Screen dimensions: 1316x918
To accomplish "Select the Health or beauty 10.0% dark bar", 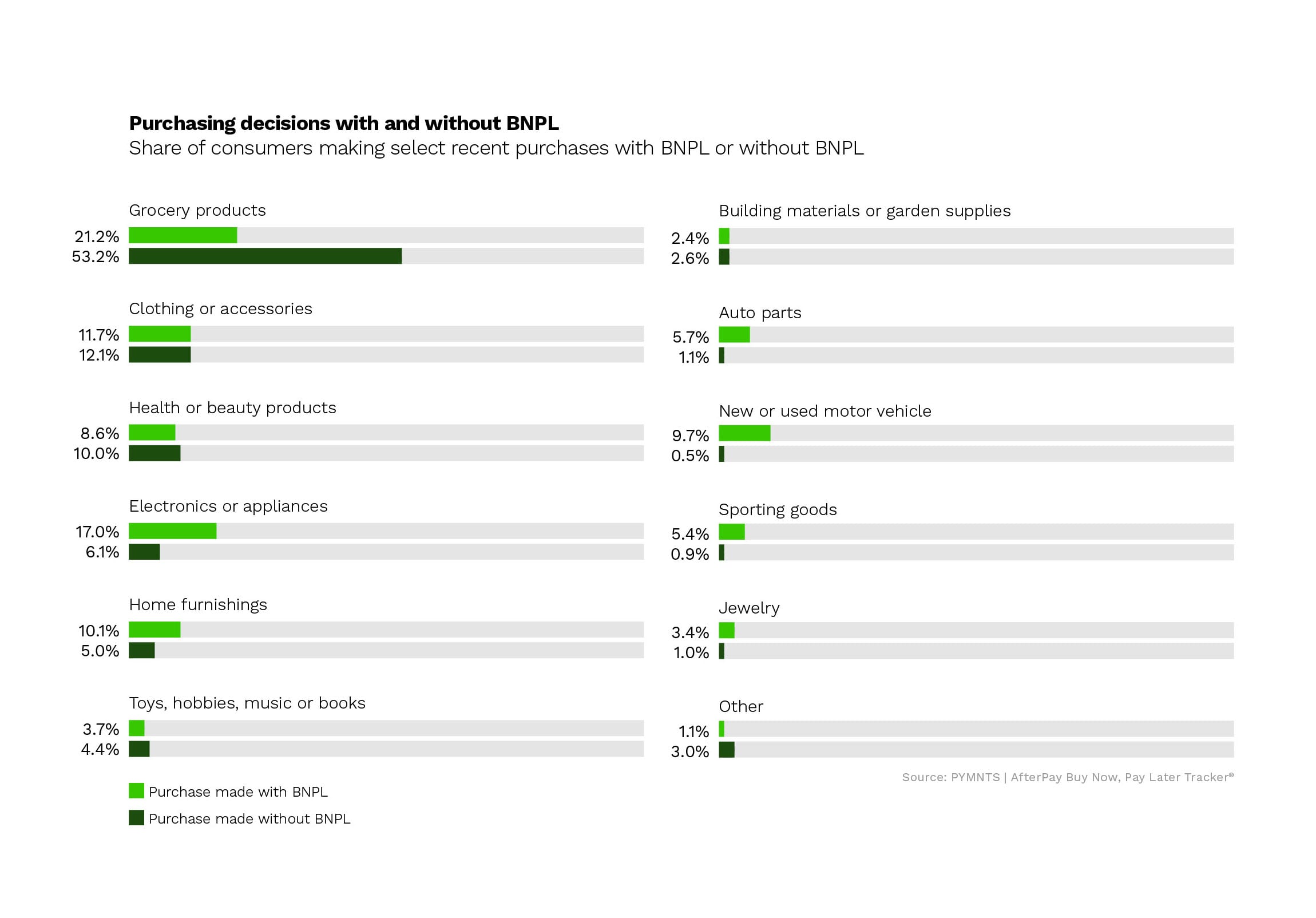I will [x=154, y=453].
